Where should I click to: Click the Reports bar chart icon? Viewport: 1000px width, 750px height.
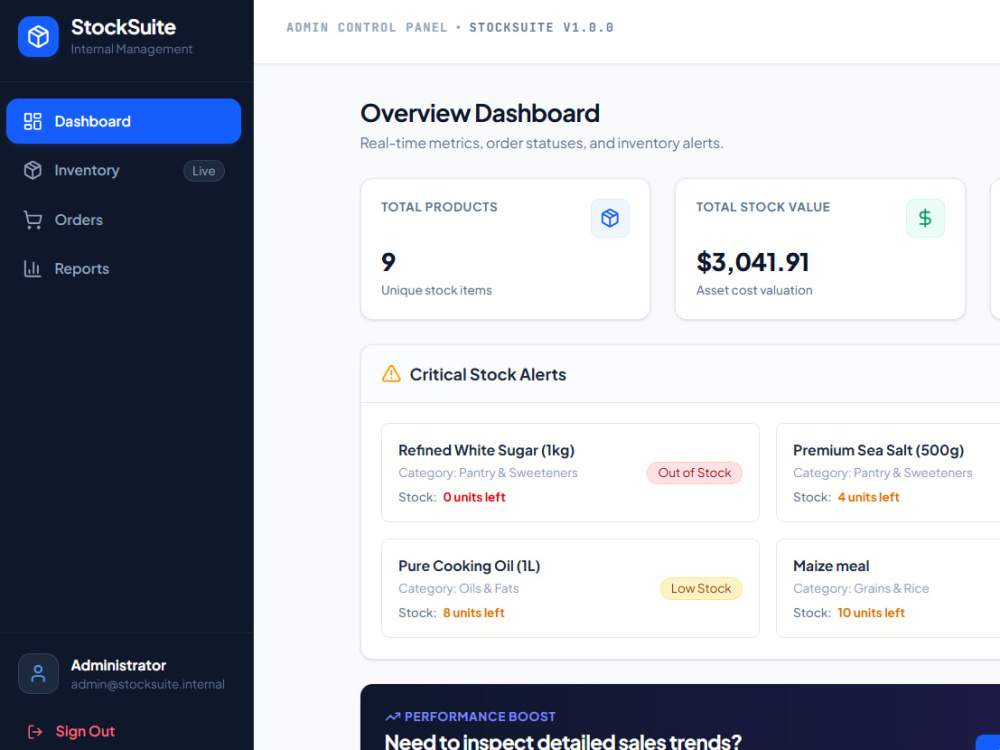(33, 268)
